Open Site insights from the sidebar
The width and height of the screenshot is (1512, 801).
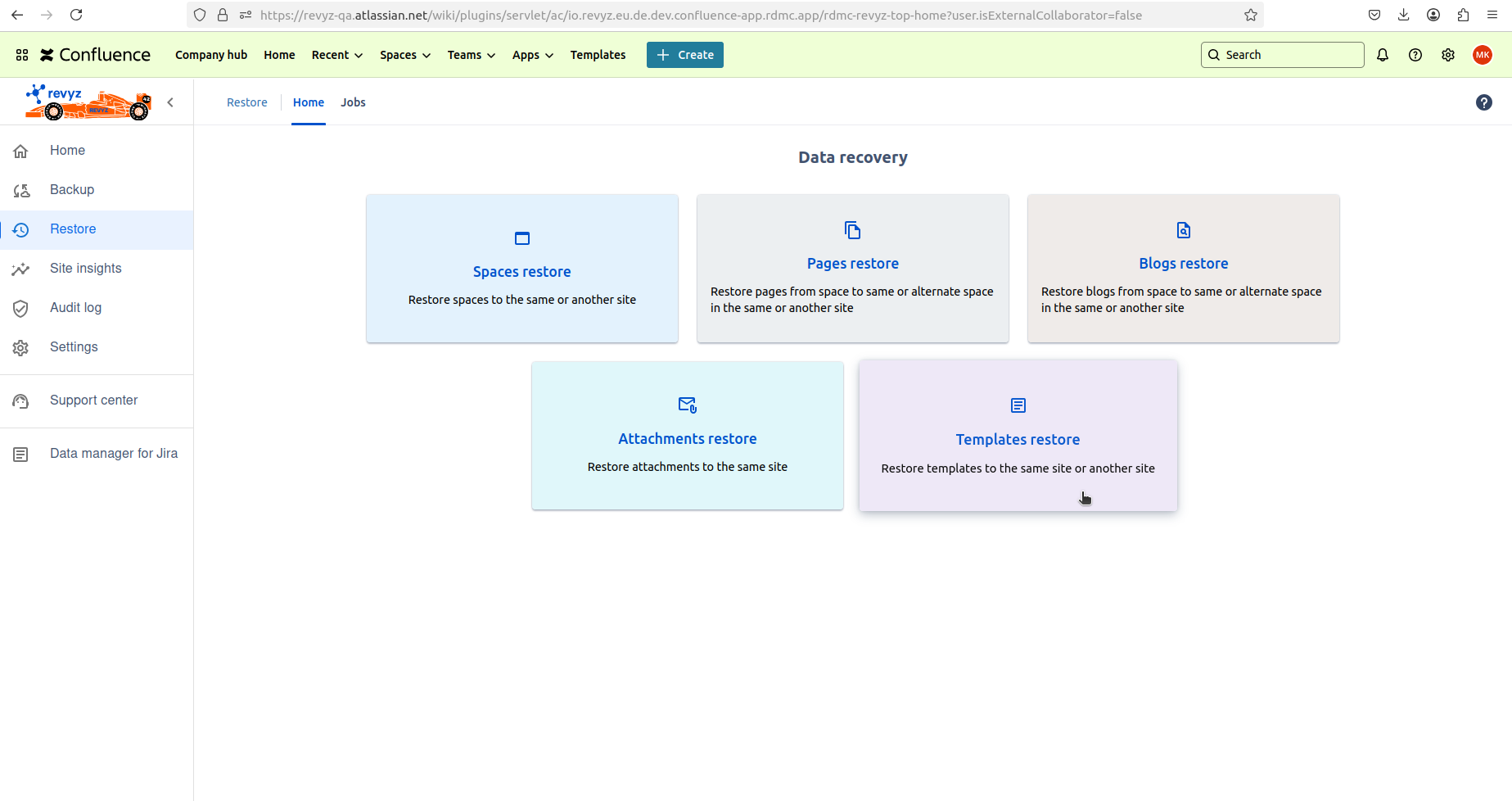pos(85,269)
